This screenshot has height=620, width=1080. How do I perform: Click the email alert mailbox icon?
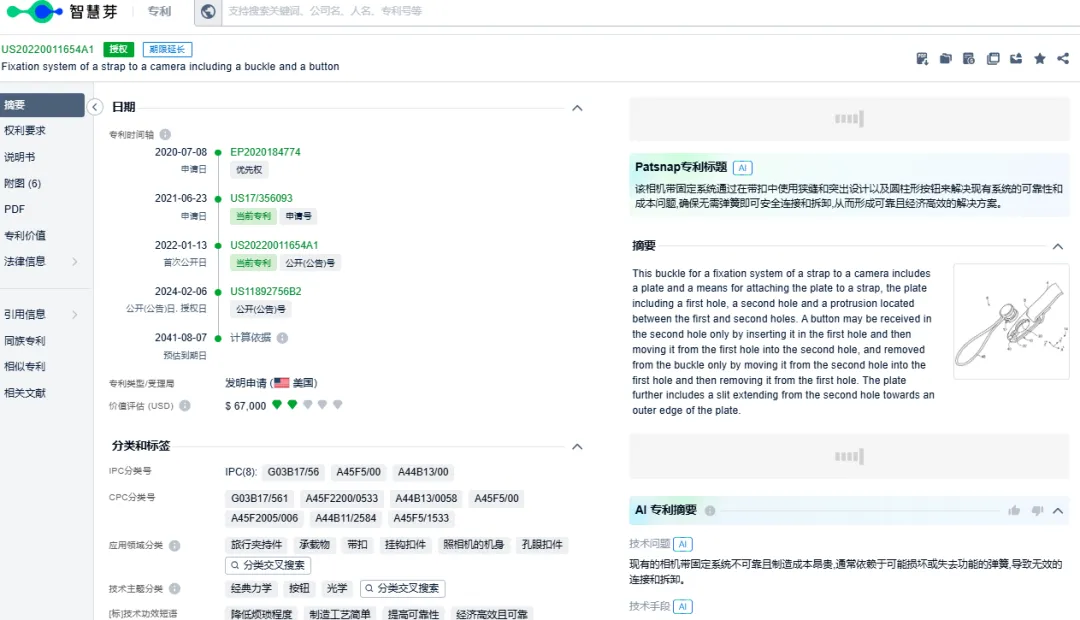point(1016,59)
